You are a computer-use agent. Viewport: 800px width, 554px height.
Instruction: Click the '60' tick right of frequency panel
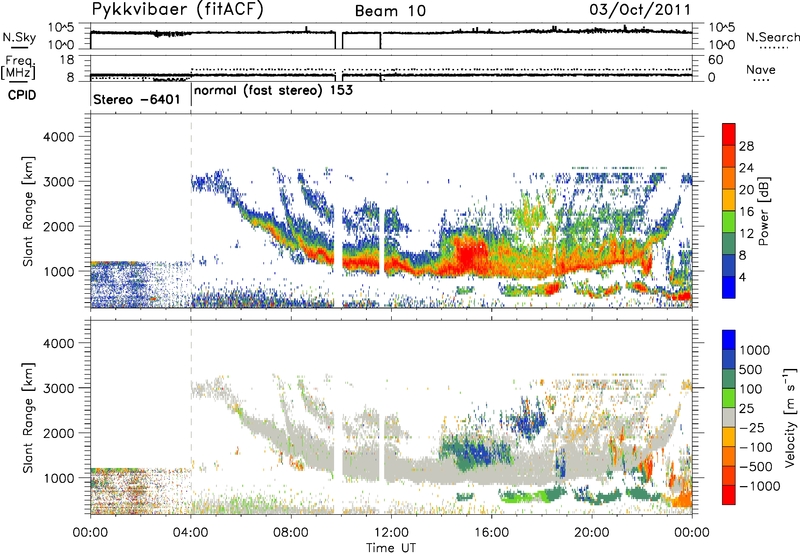(x=715, y=60)
